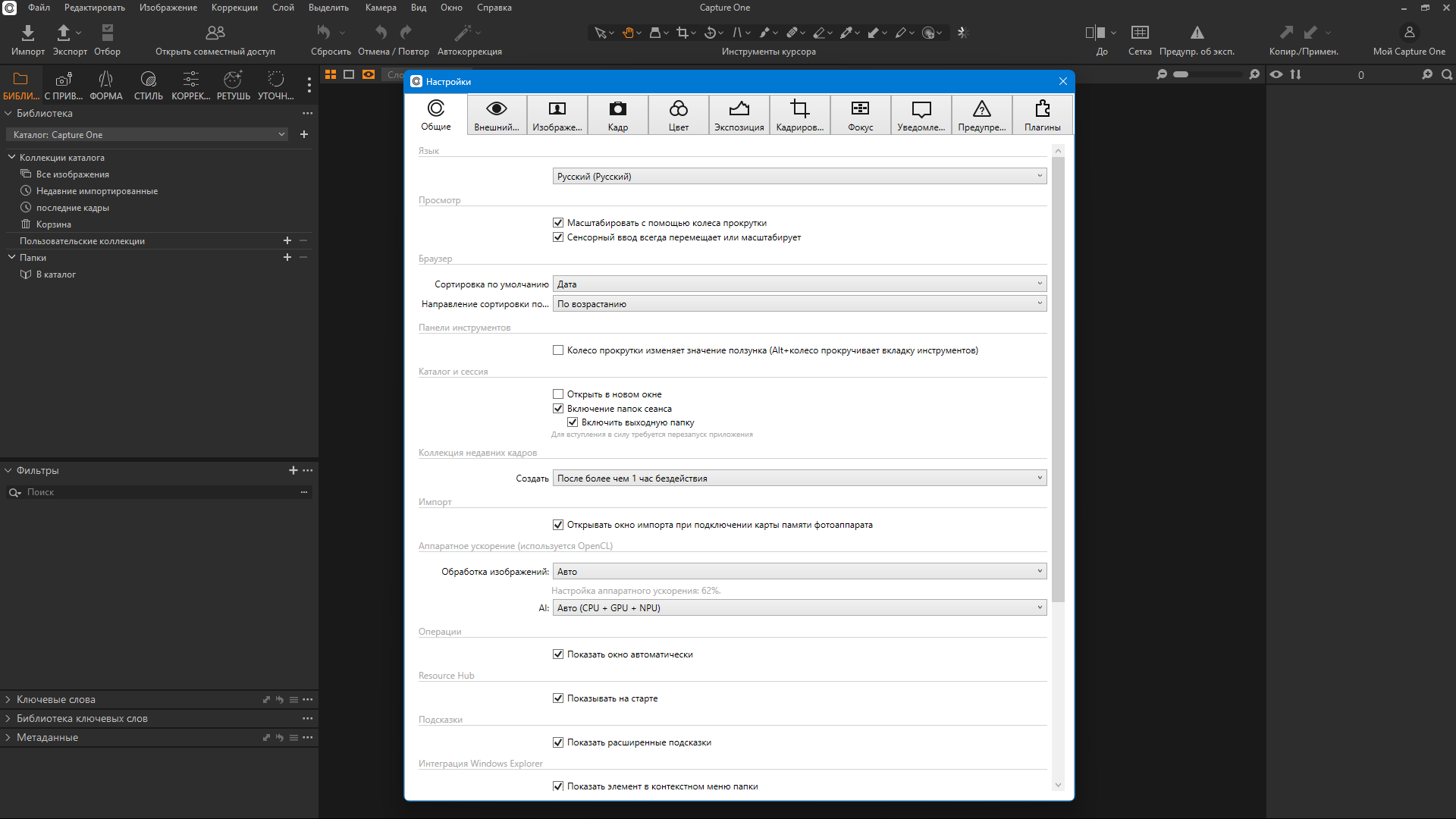Open the Изображение menu
Viewport: 1456px width, 819px height.
(x=168, y=8)
